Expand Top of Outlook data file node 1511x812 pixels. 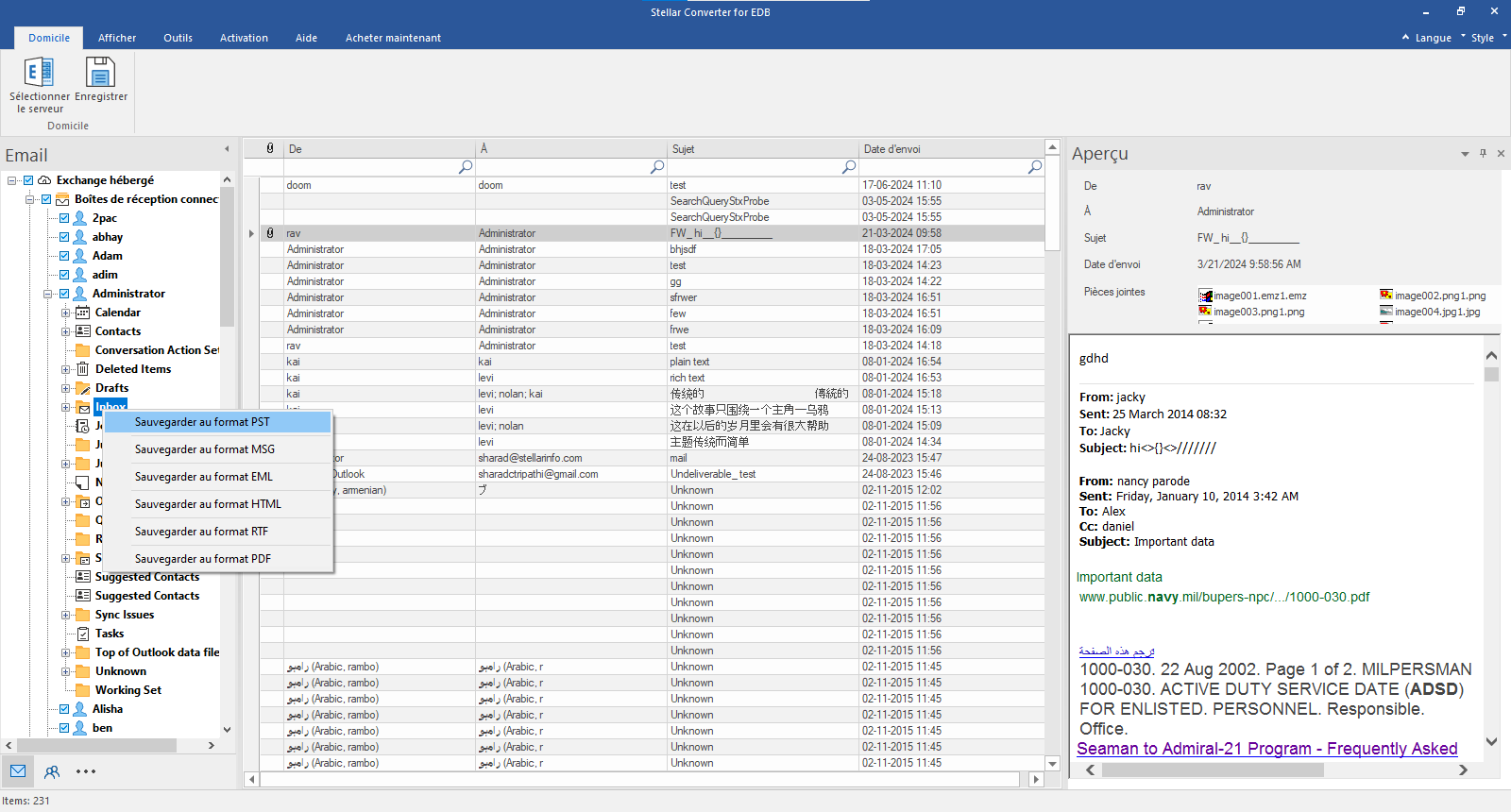pos(66,652)
